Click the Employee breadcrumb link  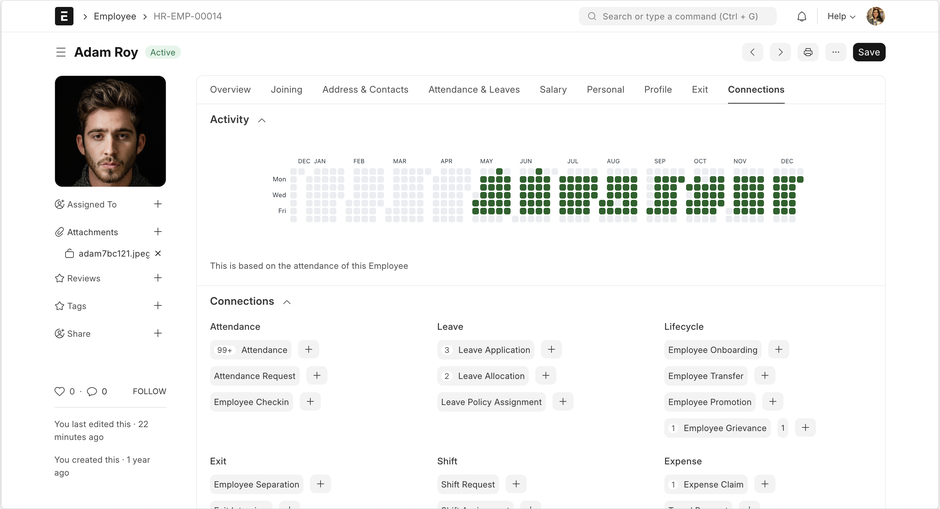pos(115,16)
